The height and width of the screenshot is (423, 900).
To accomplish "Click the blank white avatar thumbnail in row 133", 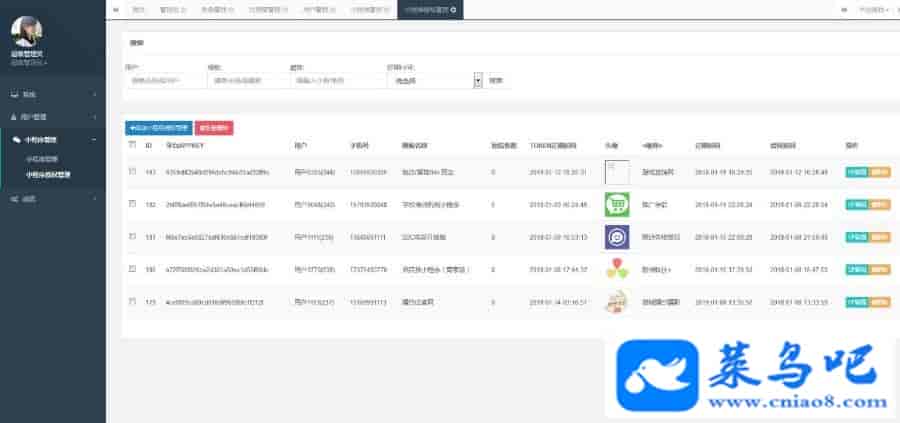I will click(616, 171).
